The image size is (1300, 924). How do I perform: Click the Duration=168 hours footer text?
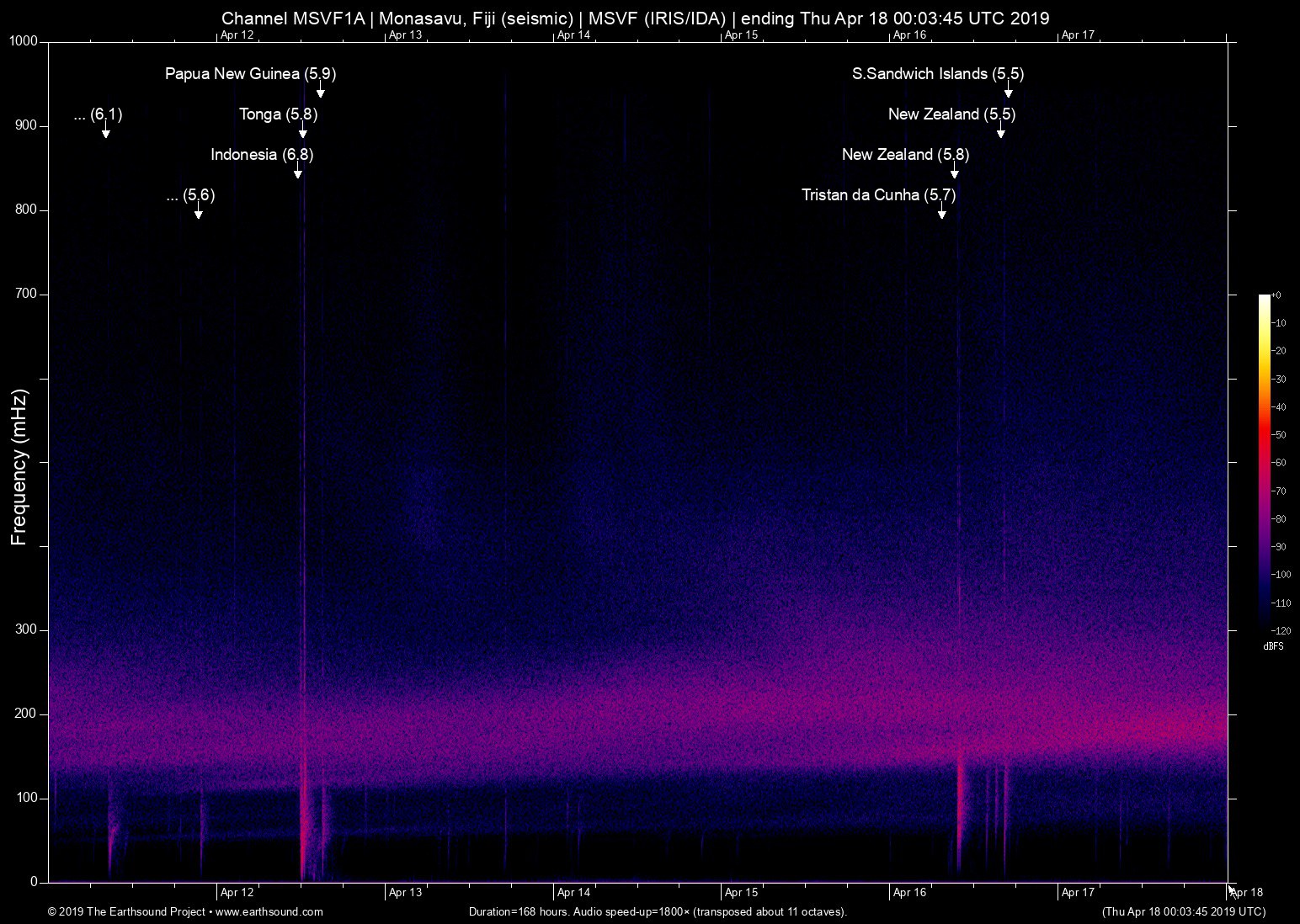click(517, 911)
